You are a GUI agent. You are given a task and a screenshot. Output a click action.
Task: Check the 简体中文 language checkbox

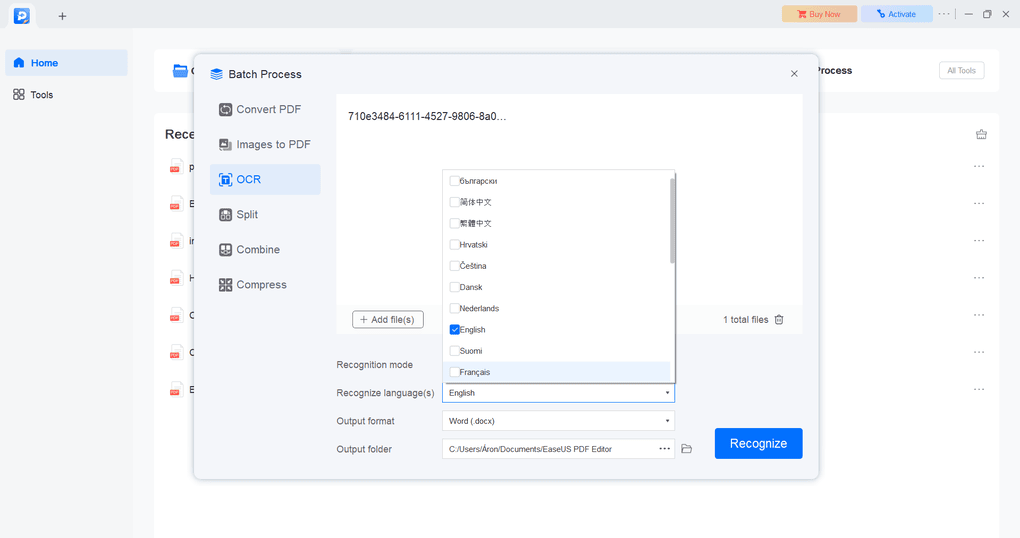[x=454, y=202]
